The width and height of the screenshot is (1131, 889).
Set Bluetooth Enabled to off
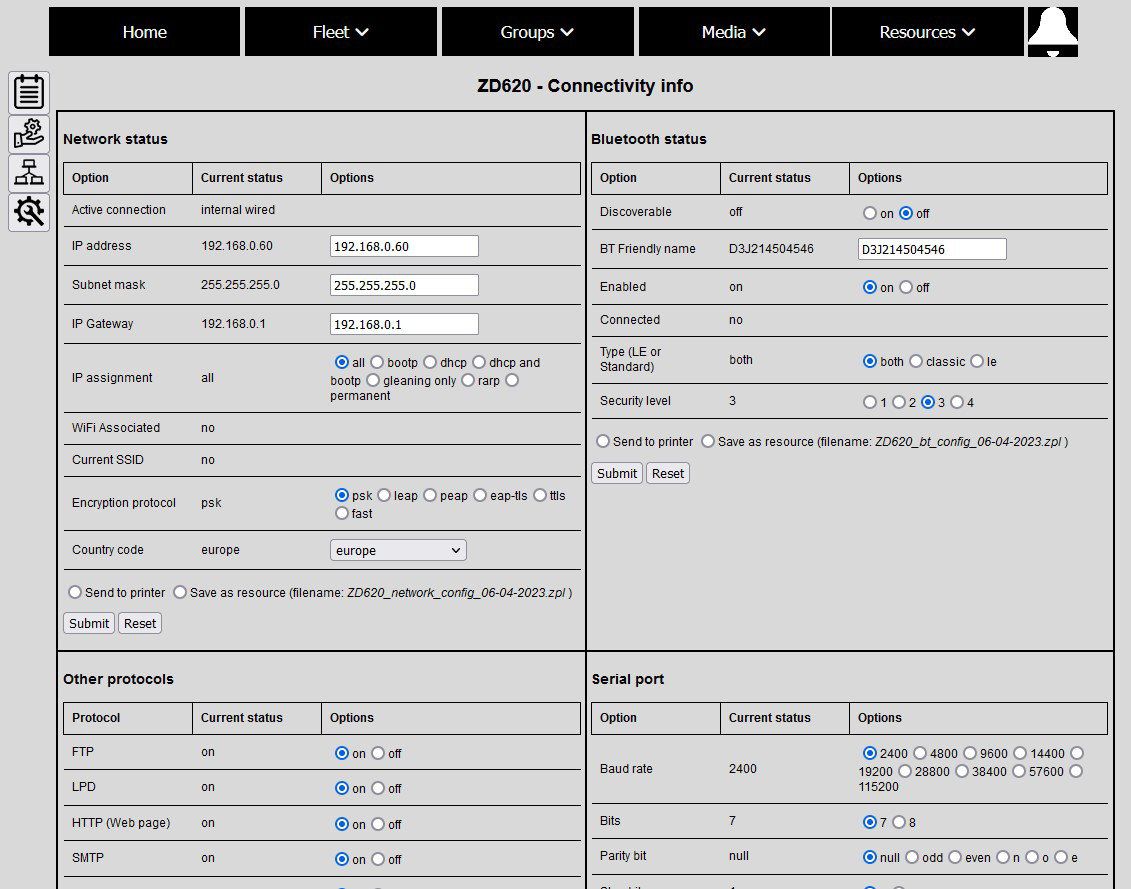[906, 287]
